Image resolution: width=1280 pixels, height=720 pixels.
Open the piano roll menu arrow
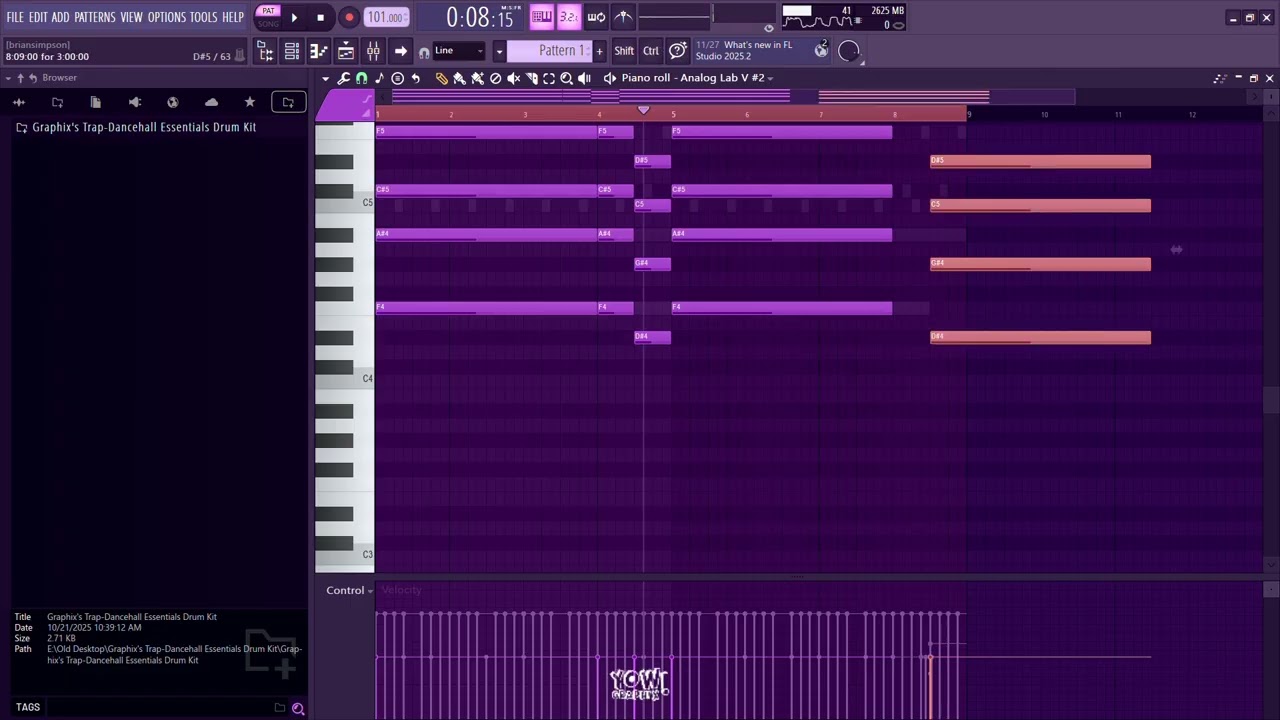click(x=325, y=78)
